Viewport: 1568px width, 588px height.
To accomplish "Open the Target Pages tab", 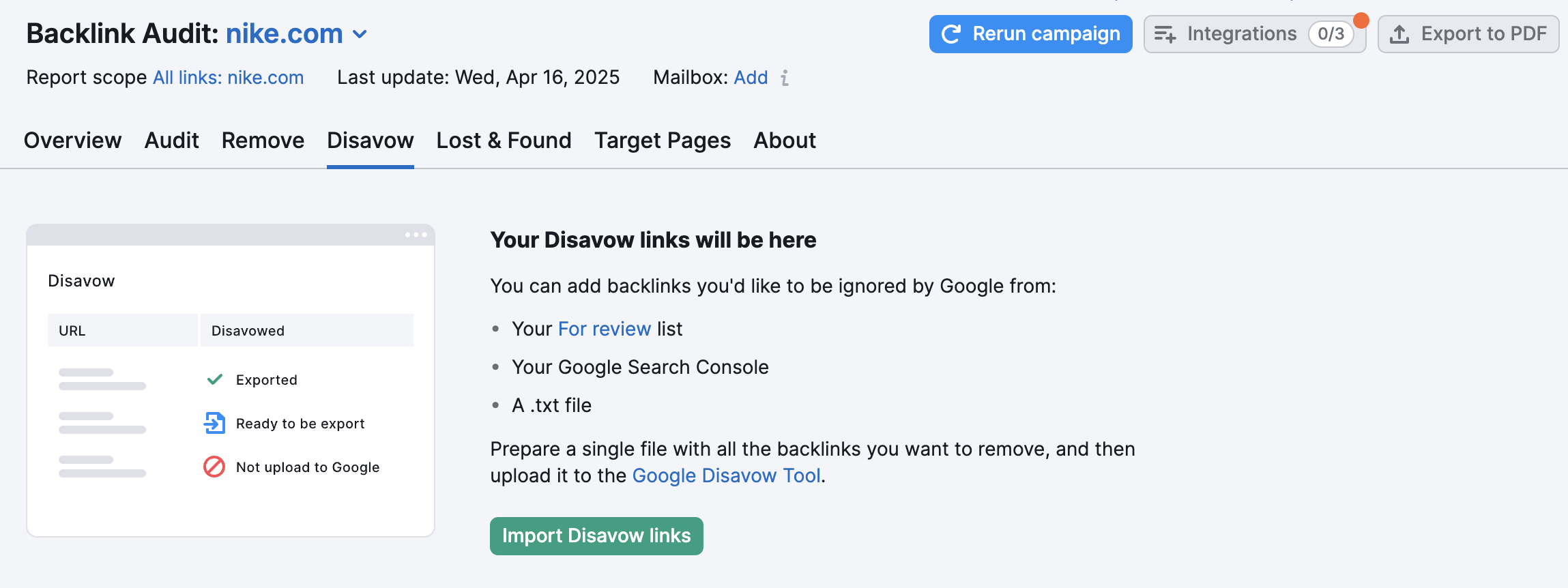I will (662, 141).
